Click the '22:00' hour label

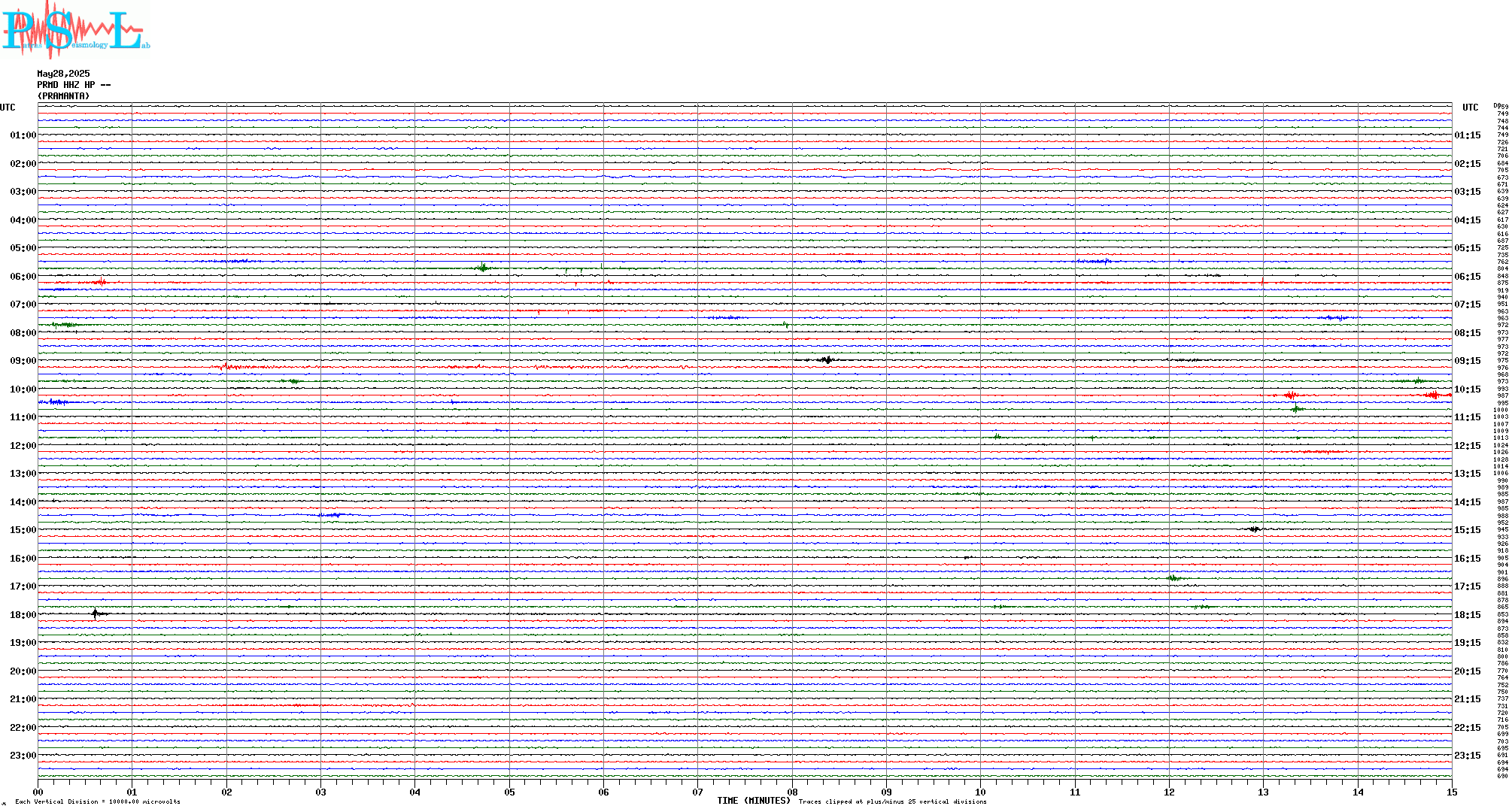tap(23, 728)
